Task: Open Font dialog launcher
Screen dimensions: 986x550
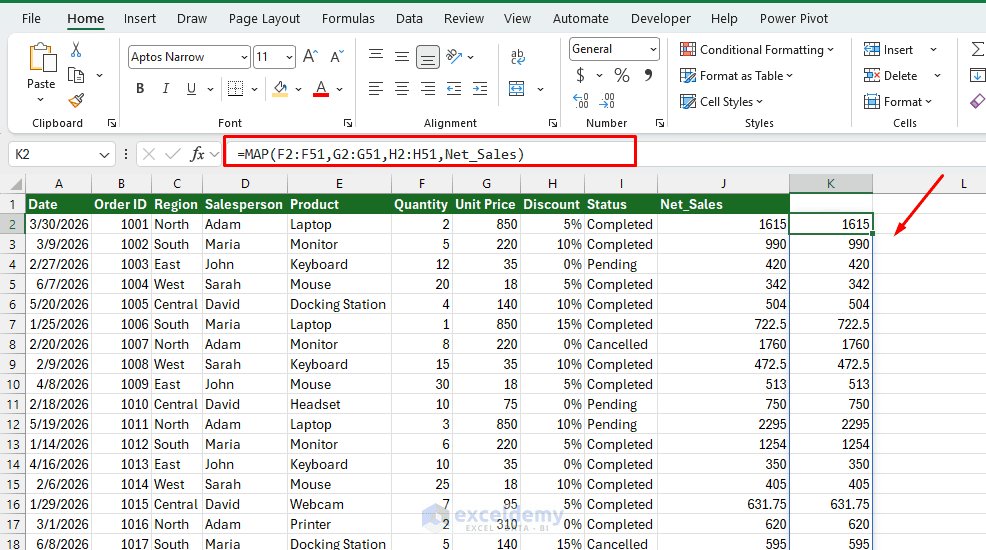Action: 348,123
